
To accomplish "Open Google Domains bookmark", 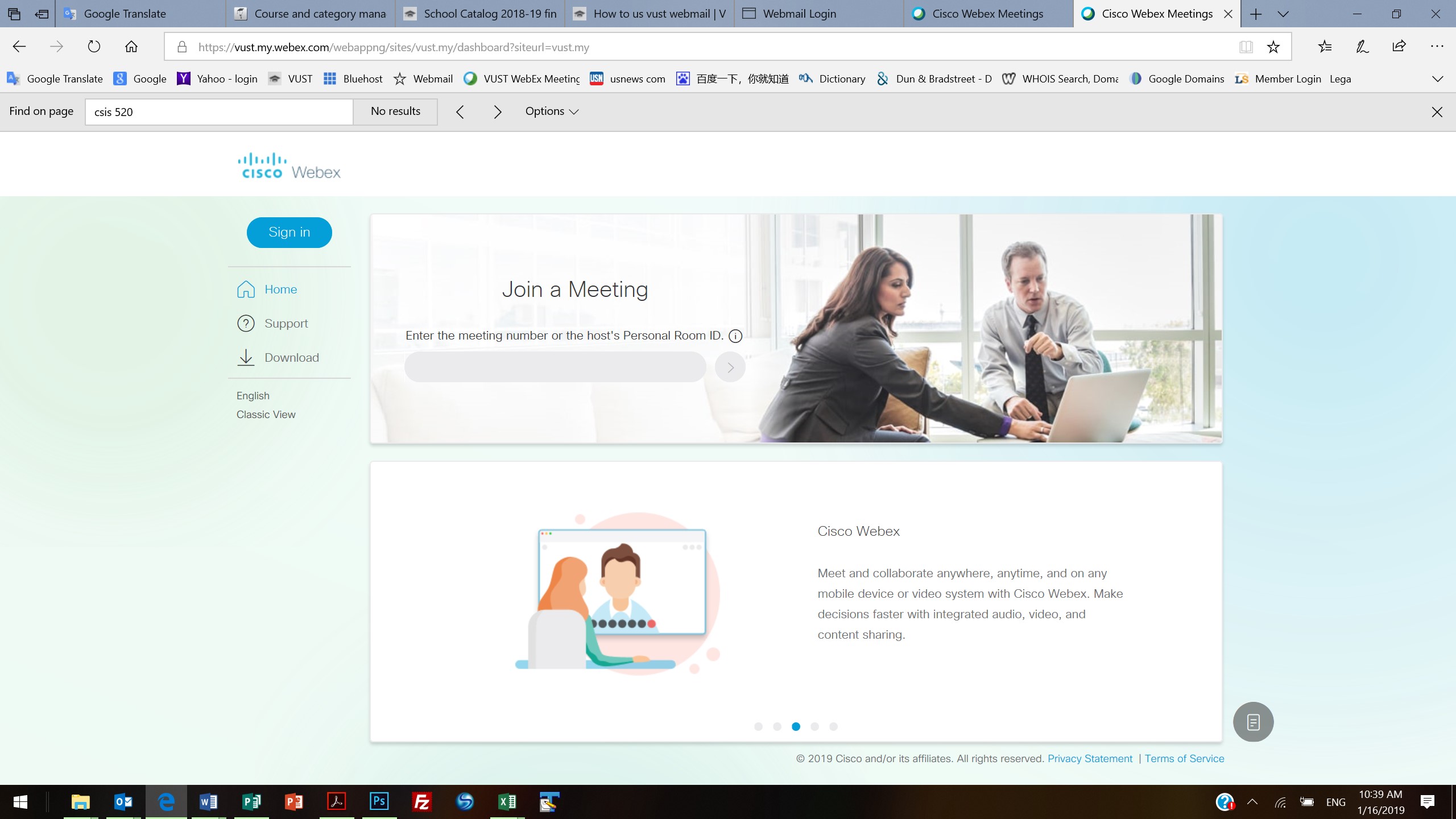I will pyautogui.click(x=1177, y=78).
